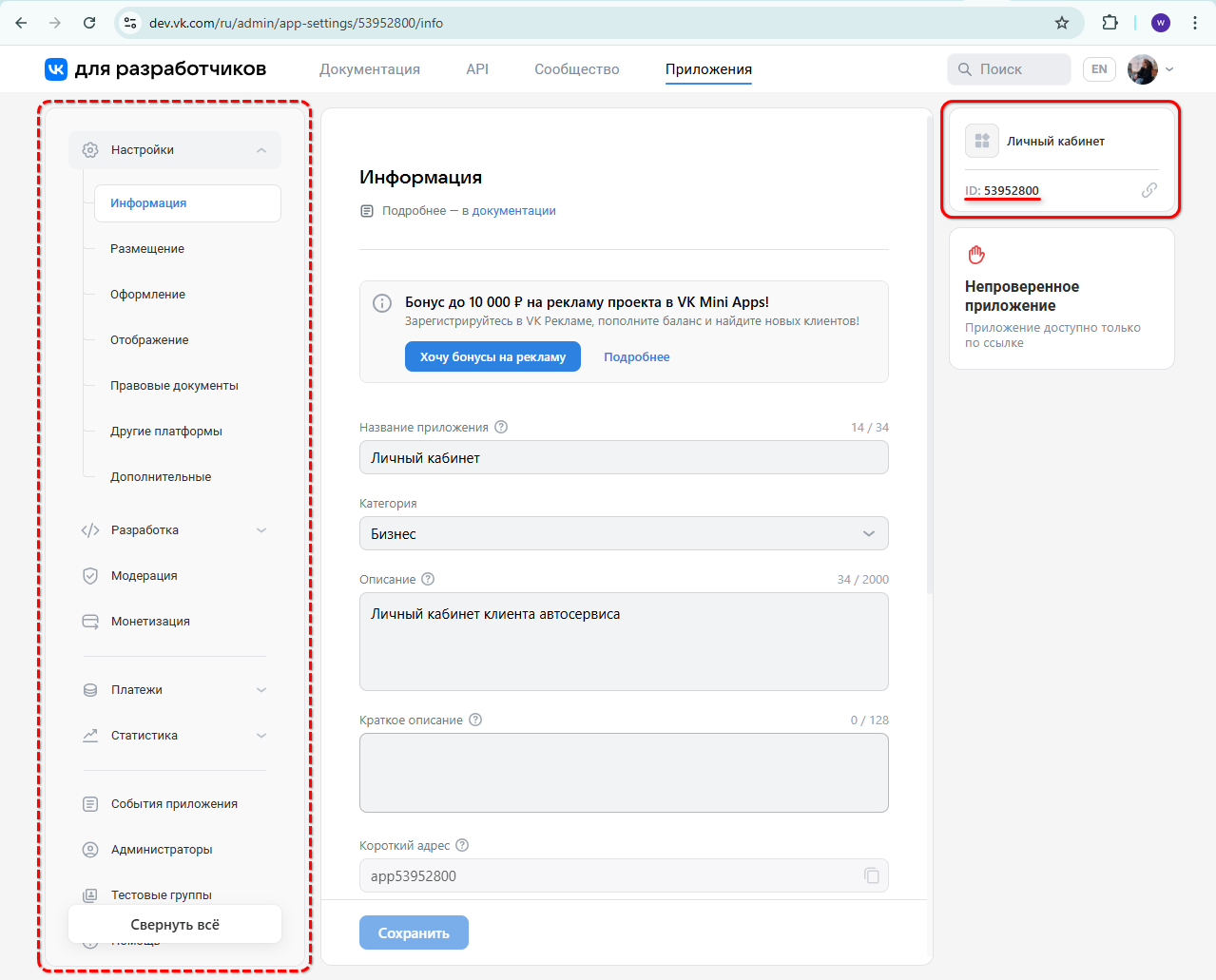
Task: Click the Статистика chart icon
Action: pyautogui.click(x=89, y=735)
